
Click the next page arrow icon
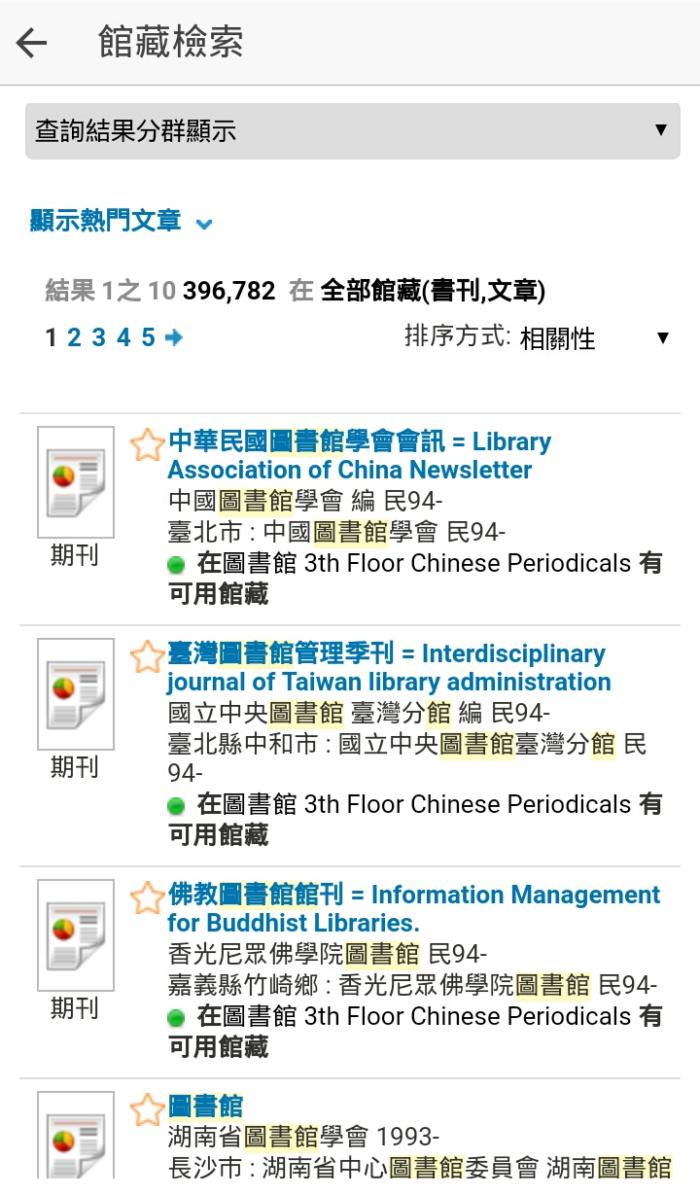[174, 337]
